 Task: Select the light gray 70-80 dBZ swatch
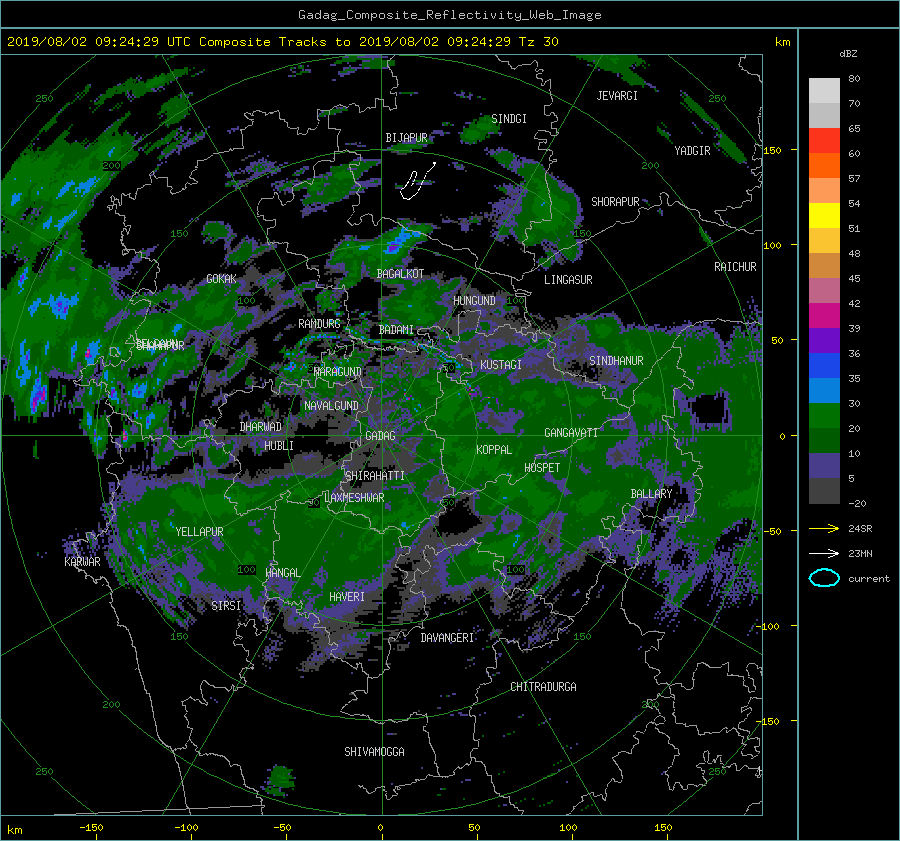pos(824,91)
